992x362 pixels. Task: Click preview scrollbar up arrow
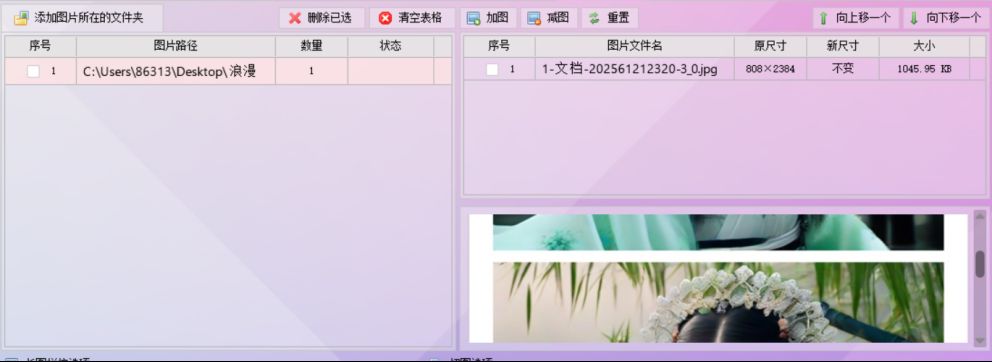point(980,216)
